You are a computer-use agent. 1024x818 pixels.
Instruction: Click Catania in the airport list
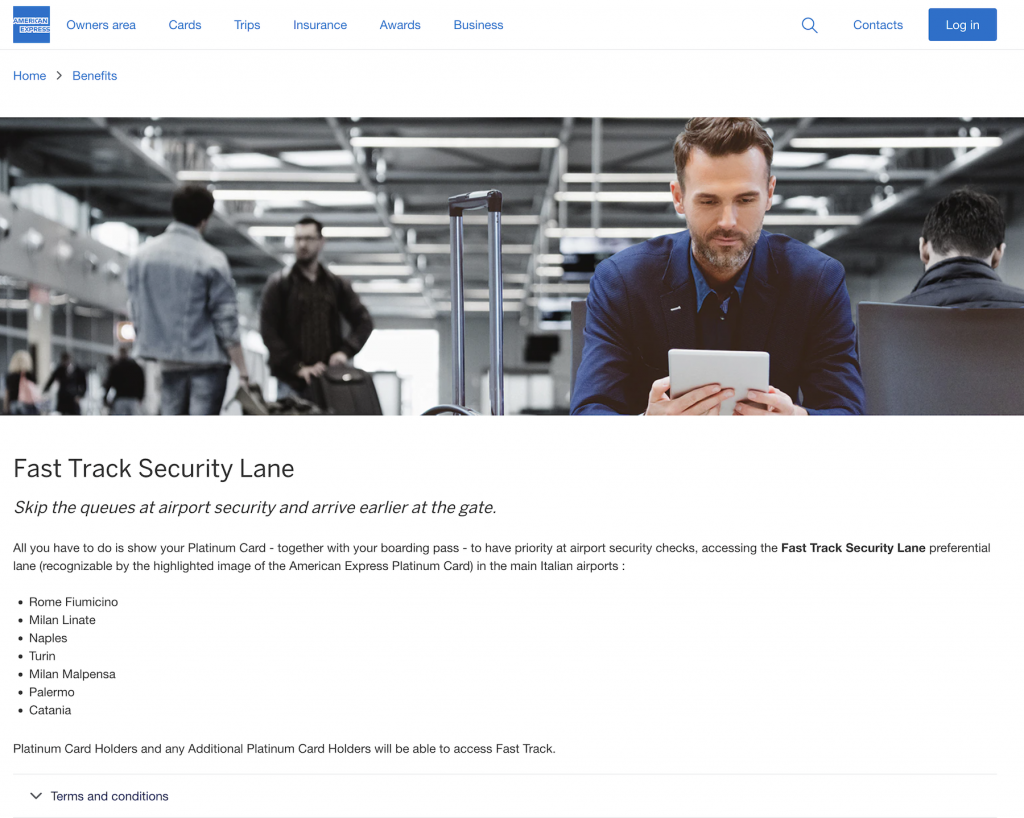pos(50,710)
